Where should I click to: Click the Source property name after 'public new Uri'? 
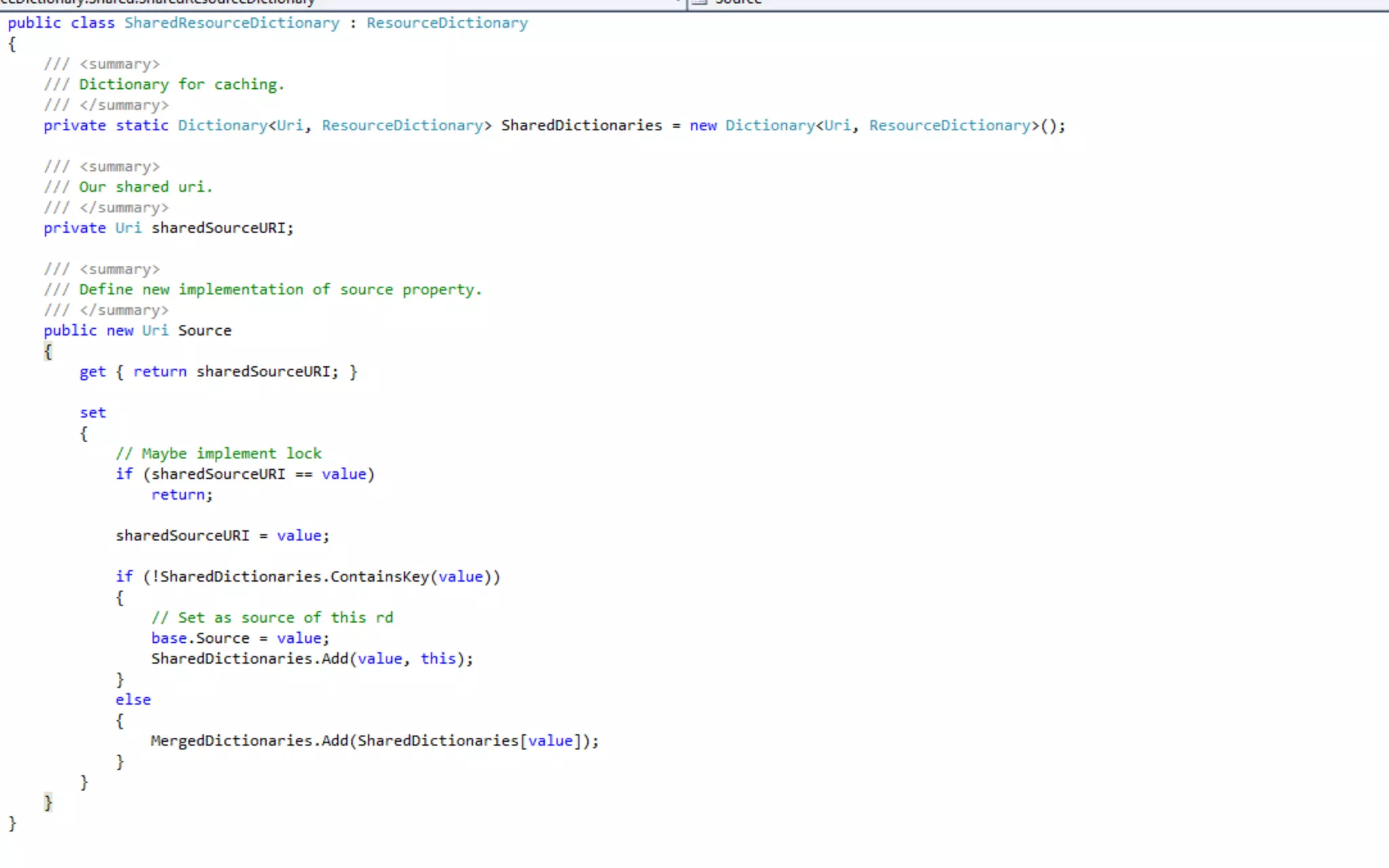(x=205, y=331)
